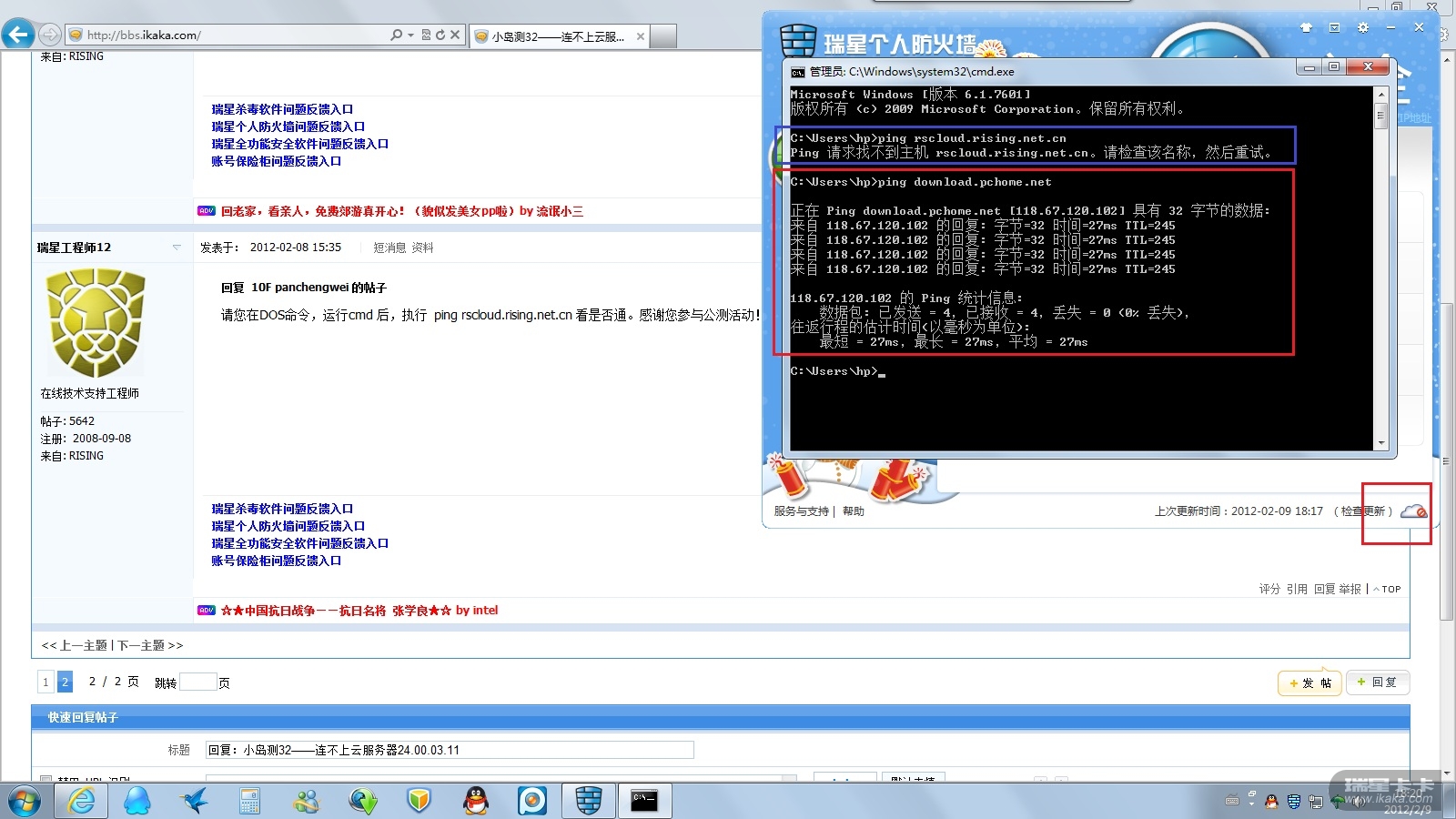
Task: Click 回复 link under the post
Action: 1324,589
